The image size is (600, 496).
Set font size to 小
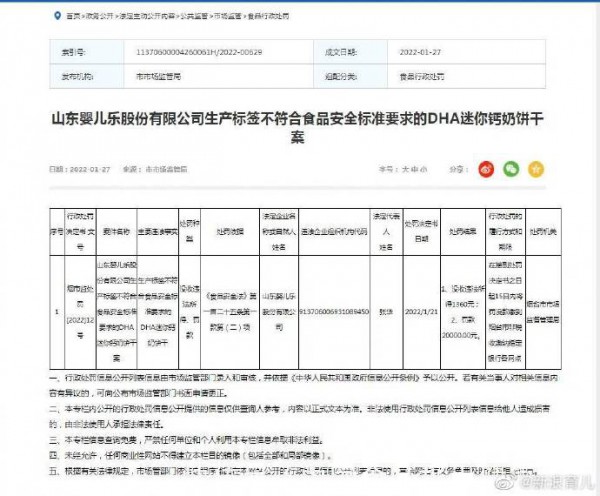423,169
